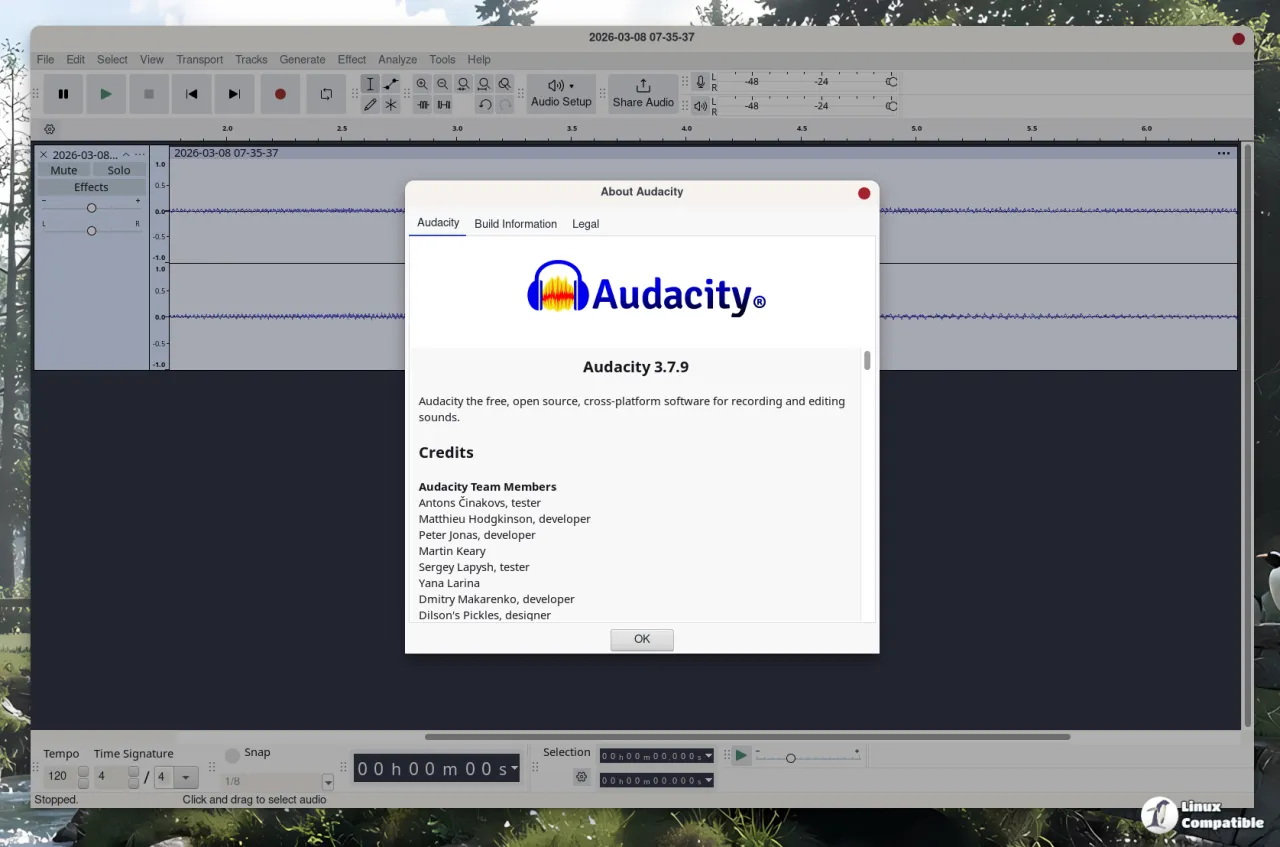The width and height of the screenshot is (1280, 847).
Task: Open the time signature lower number dropdown
Action: click(185, 777)
